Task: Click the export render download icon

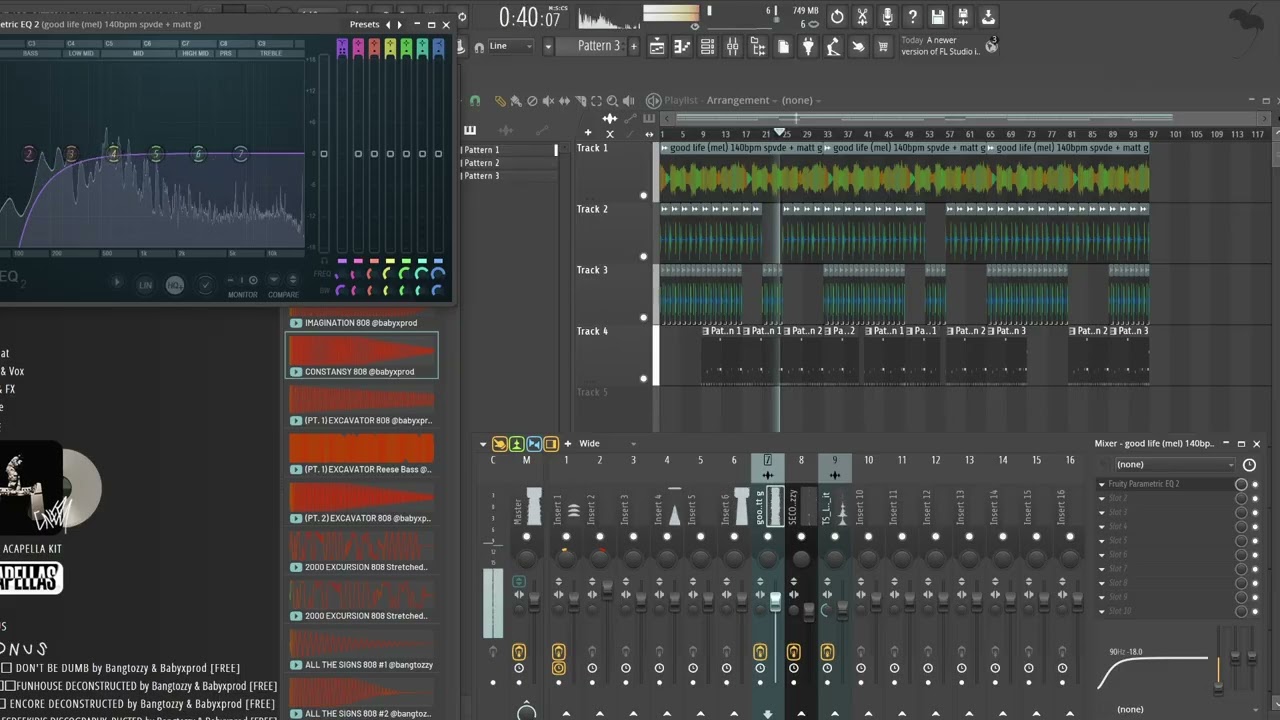Action: 988,17
